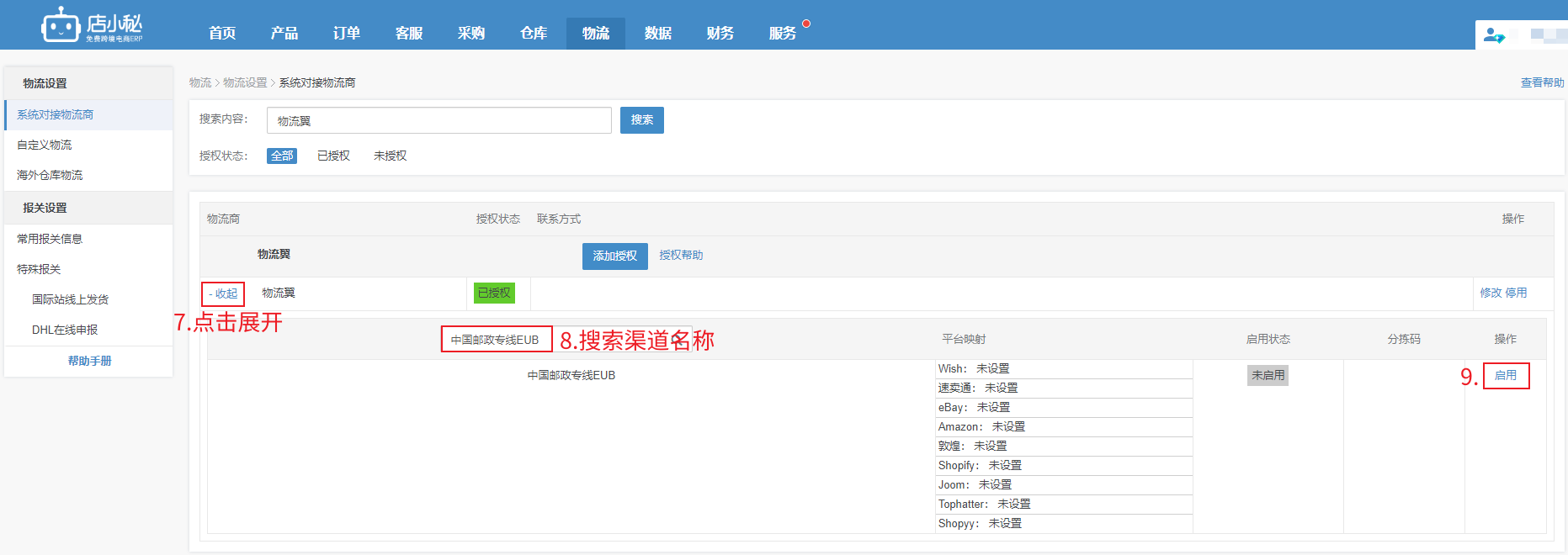Select 系统对接物流商 in the sidebar
1568x555 pixels.
(88, 114)
